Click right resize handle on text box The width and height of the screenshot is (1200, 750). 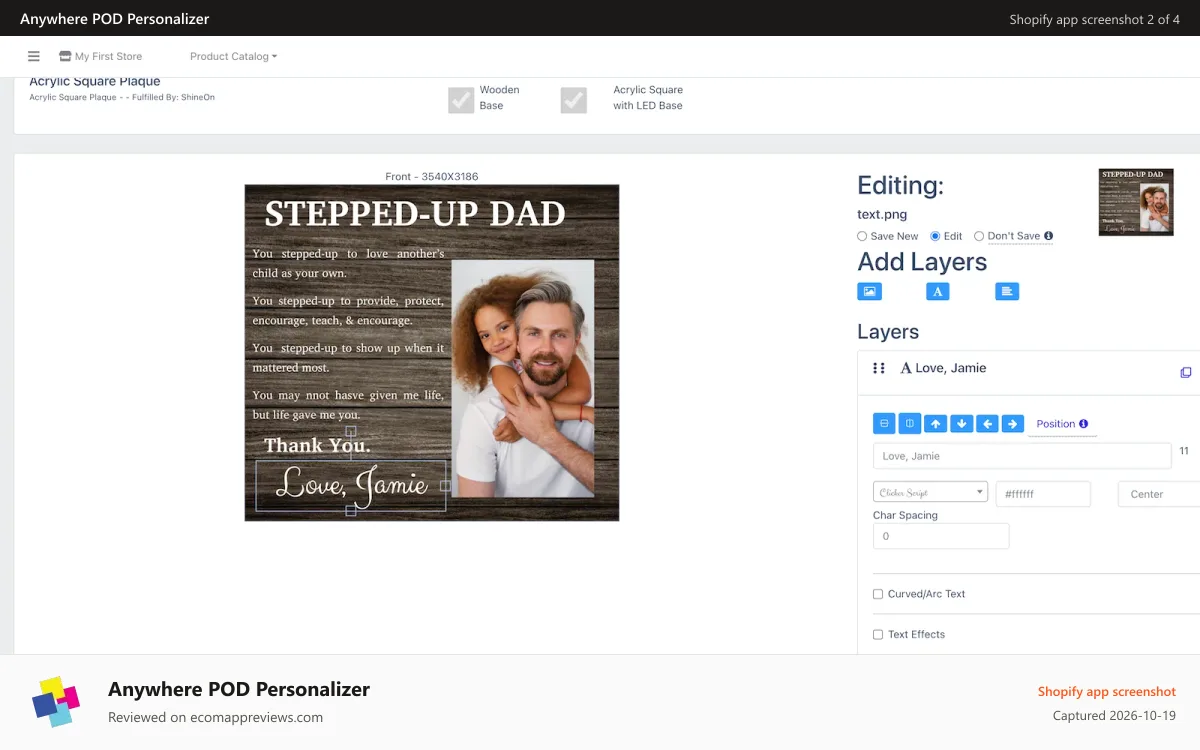tap(445, 486)
